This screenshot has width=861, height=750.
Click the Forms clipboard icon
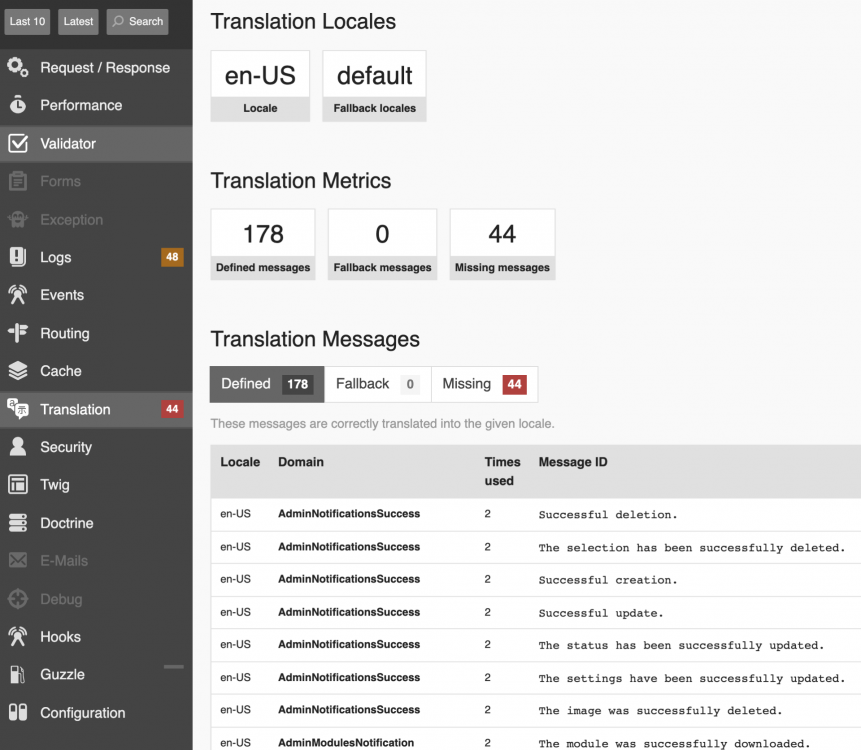pos(18,181)
